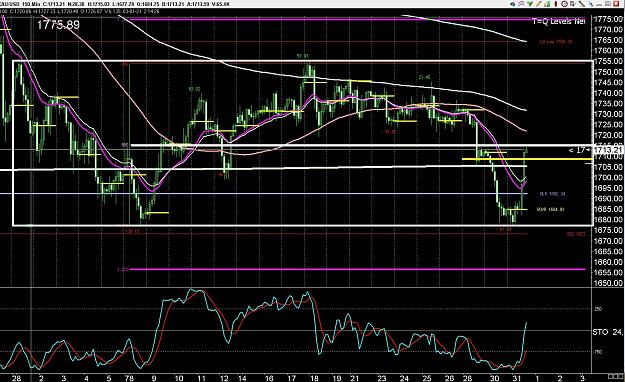Click the 1680.00 price axis label
Image resolution: width=625 pixels, height=382 pixels.
pyautogui.click(x=608, y=220)
